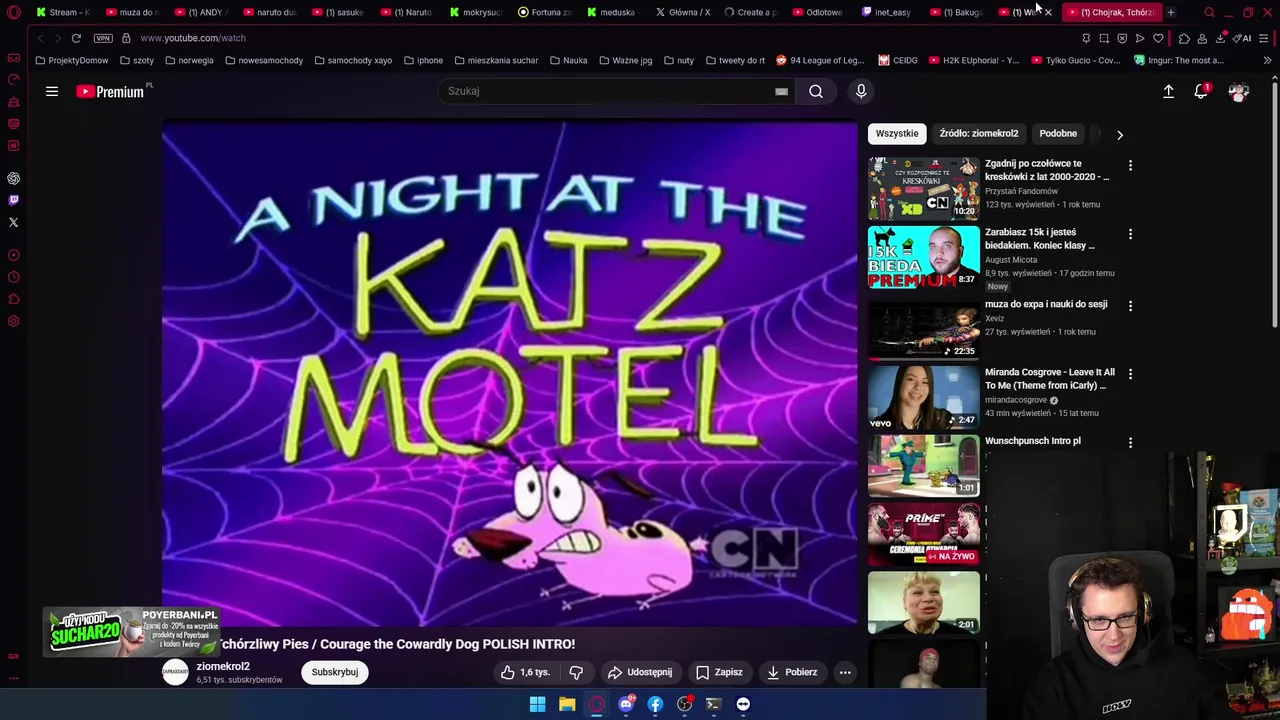Open options for 'muza do expa' video

[x=1130, y=306]
